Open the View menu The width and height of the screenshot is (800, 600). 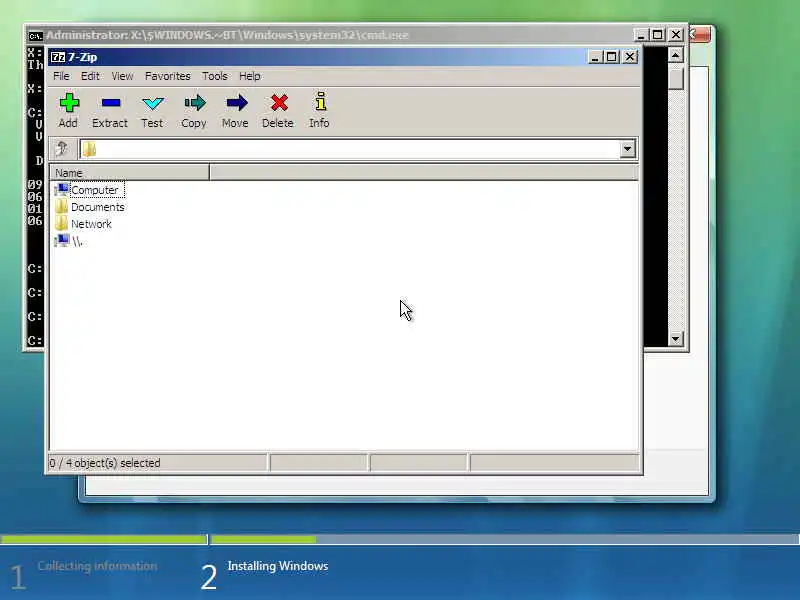coord(122,76)
